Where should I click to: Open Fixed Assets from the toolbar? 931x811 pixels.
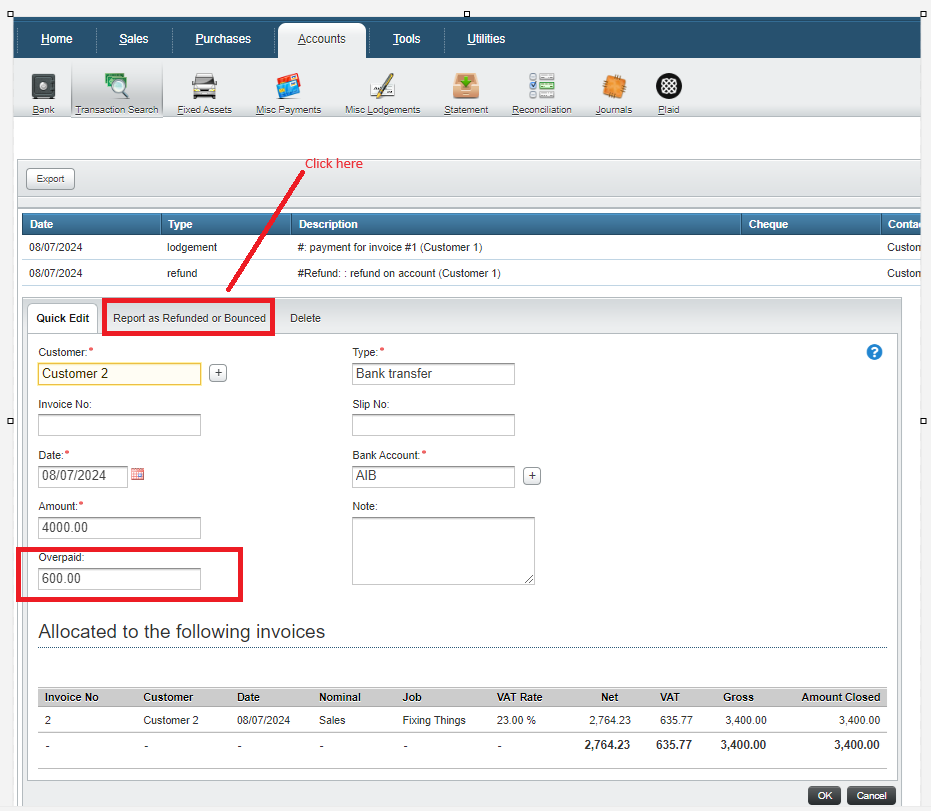[204, 87]
